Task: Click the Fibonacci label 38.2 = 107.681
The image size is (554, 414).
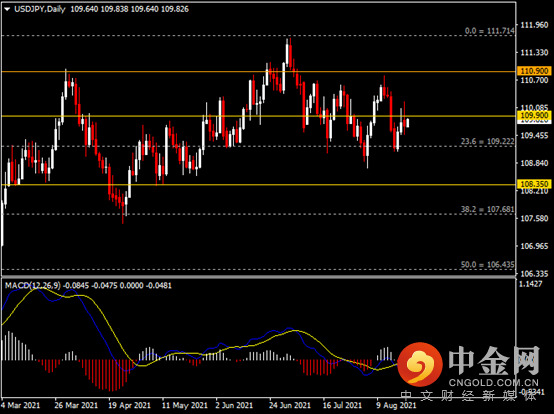Action: [488, 209]
